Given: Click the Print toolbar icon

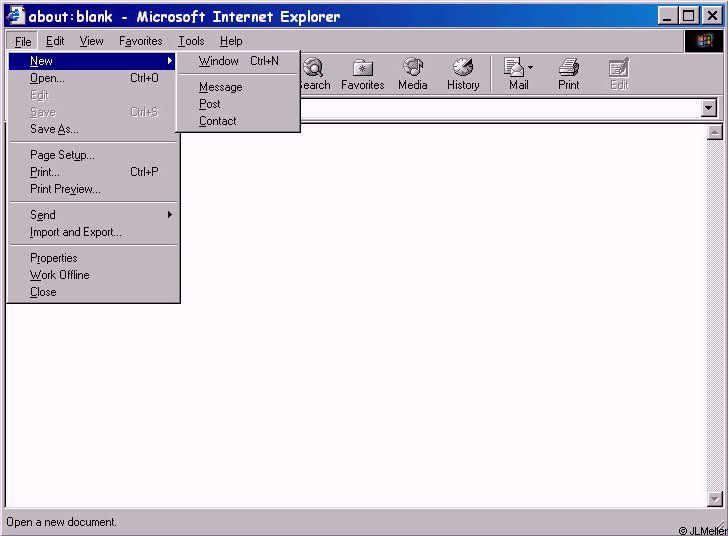Looking at the screenshot, I should point(569,67).
